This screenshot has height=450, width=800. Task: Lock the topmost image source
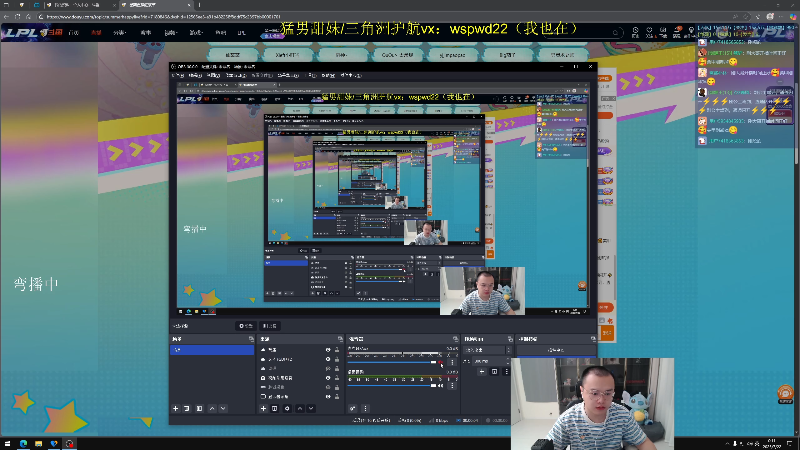337,350
